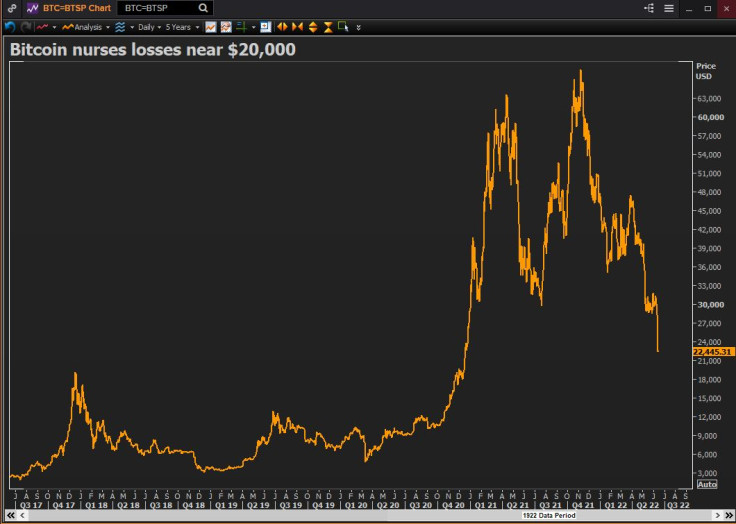Jump to latest data double-right arrow
The height and width of the screenshot is (524, 736).
click(728, 516)
